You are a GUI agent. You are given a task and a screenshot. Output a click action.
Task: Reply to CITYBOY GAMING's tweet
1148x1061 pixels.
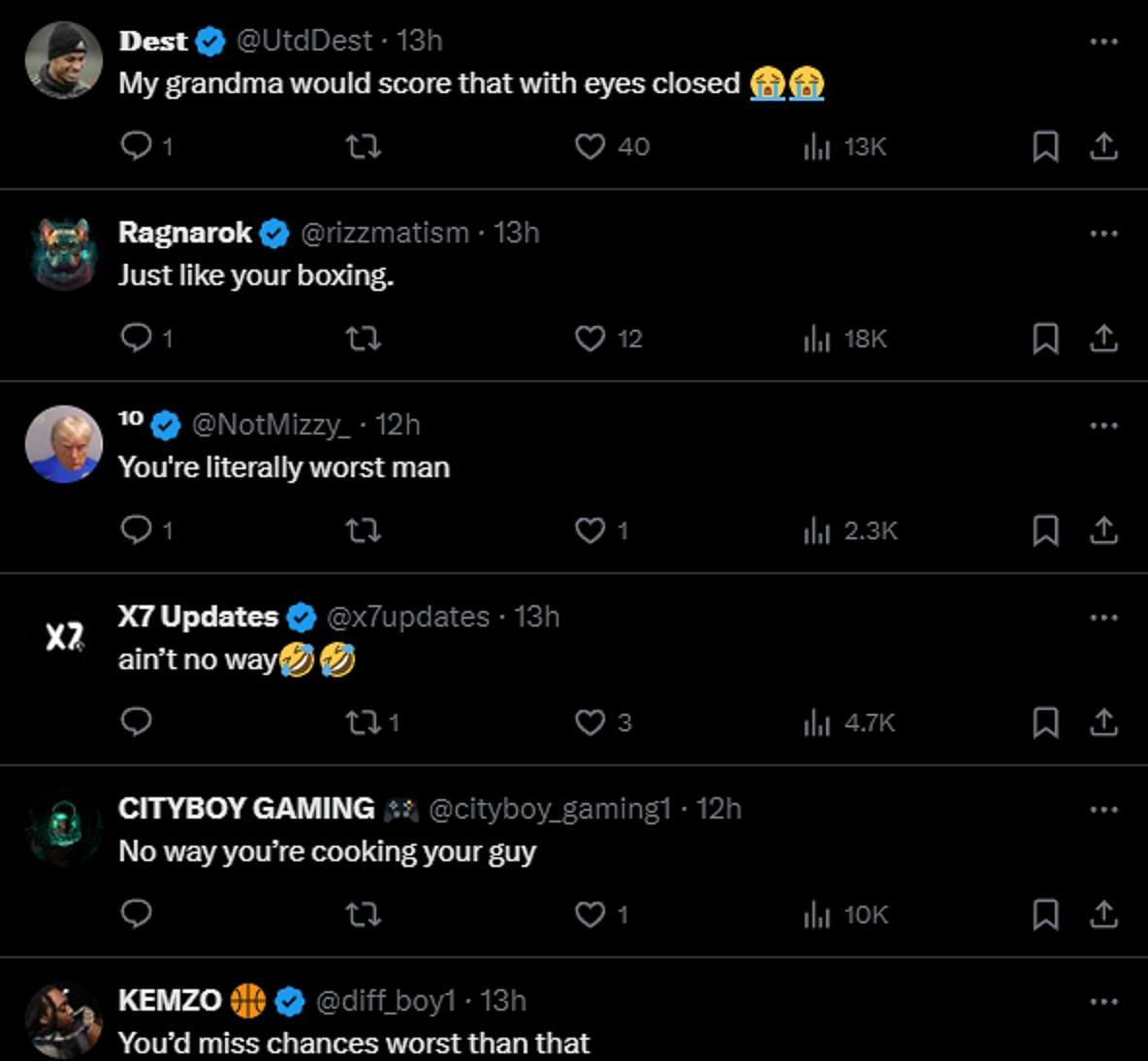tap(137, 915)
